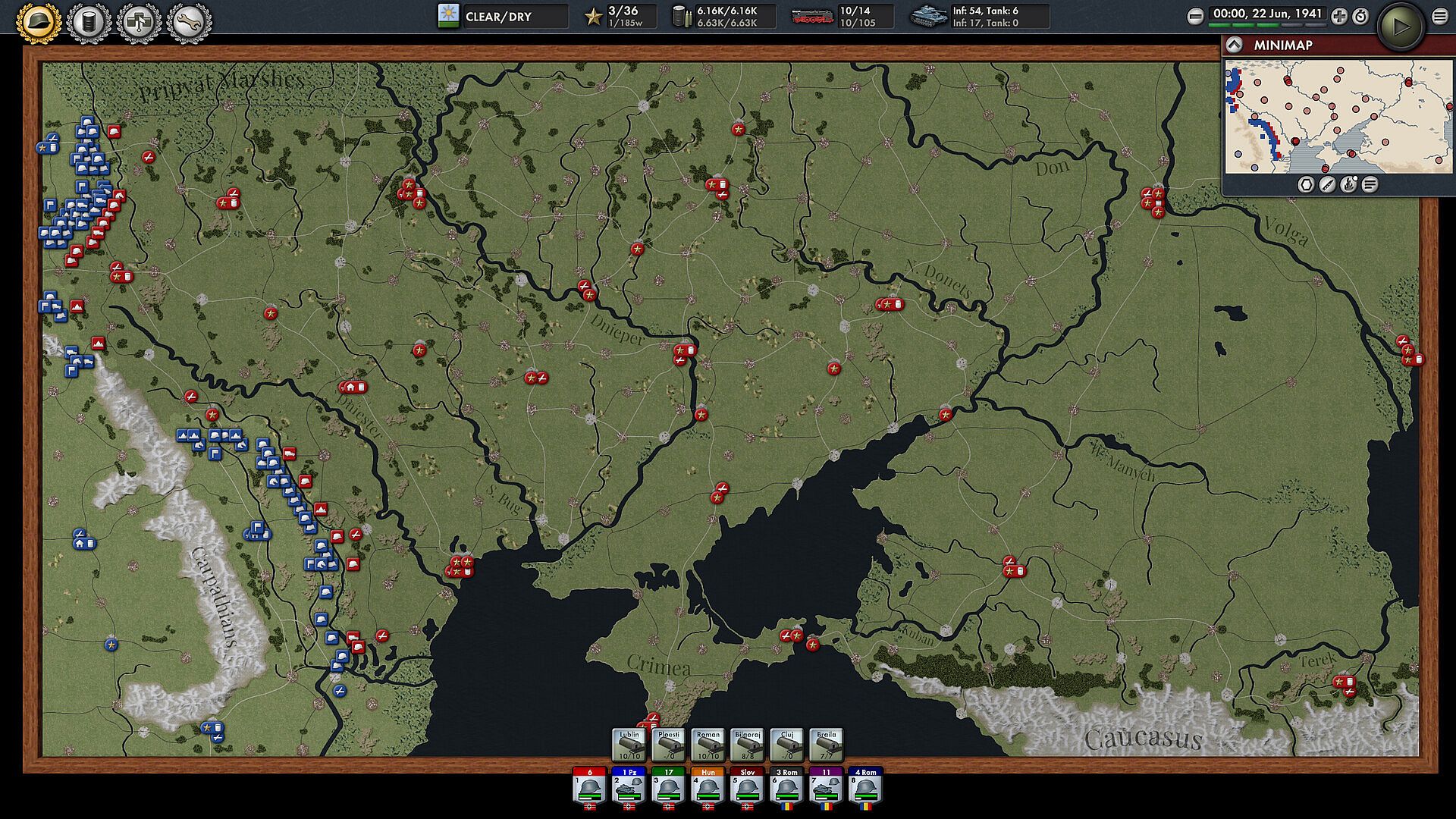Click the 10/14 rail capacity readout

click(x=855, y=11)
